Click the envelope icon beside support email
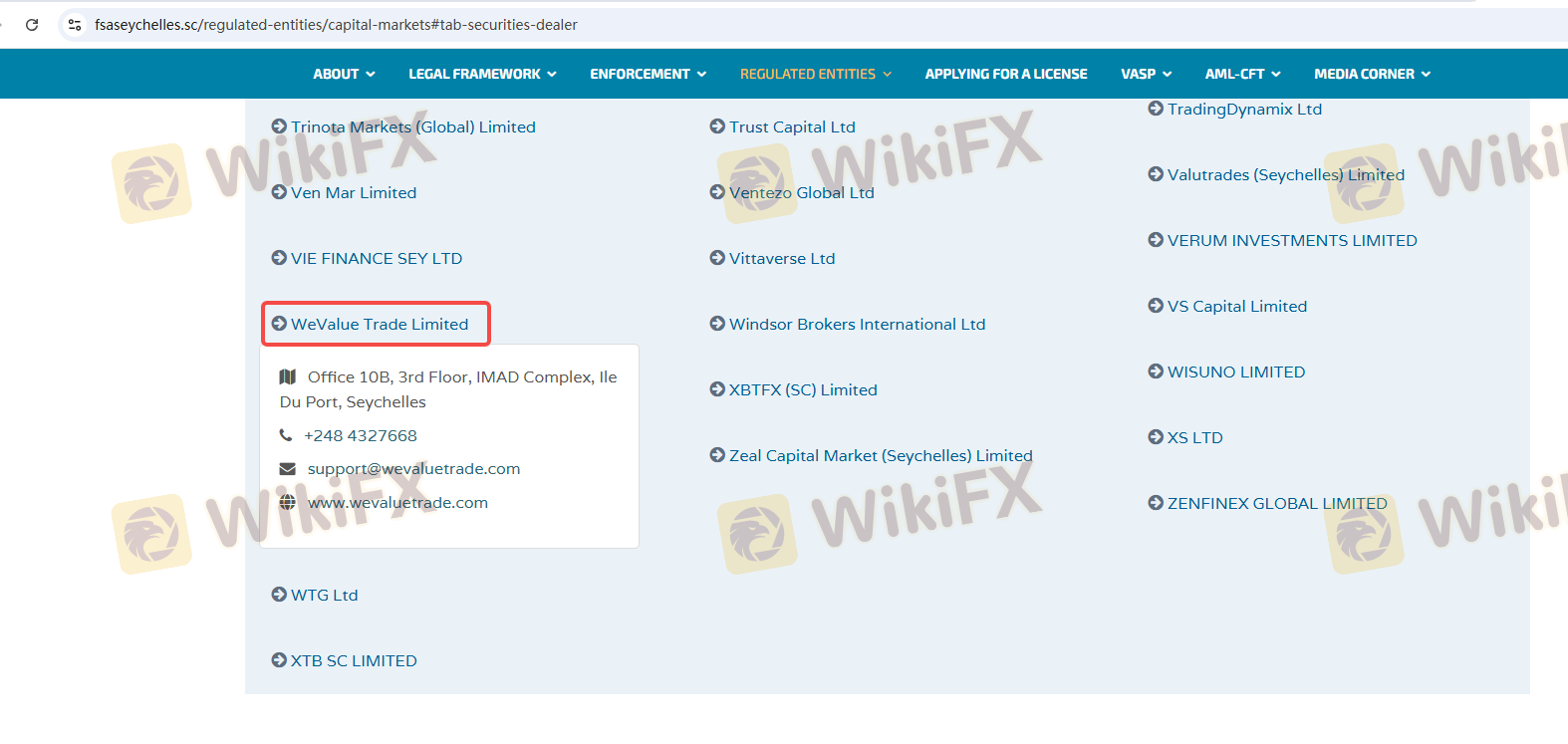Image resolution: width=1568 pixels, height=744 pixels. tap(288, 469)
